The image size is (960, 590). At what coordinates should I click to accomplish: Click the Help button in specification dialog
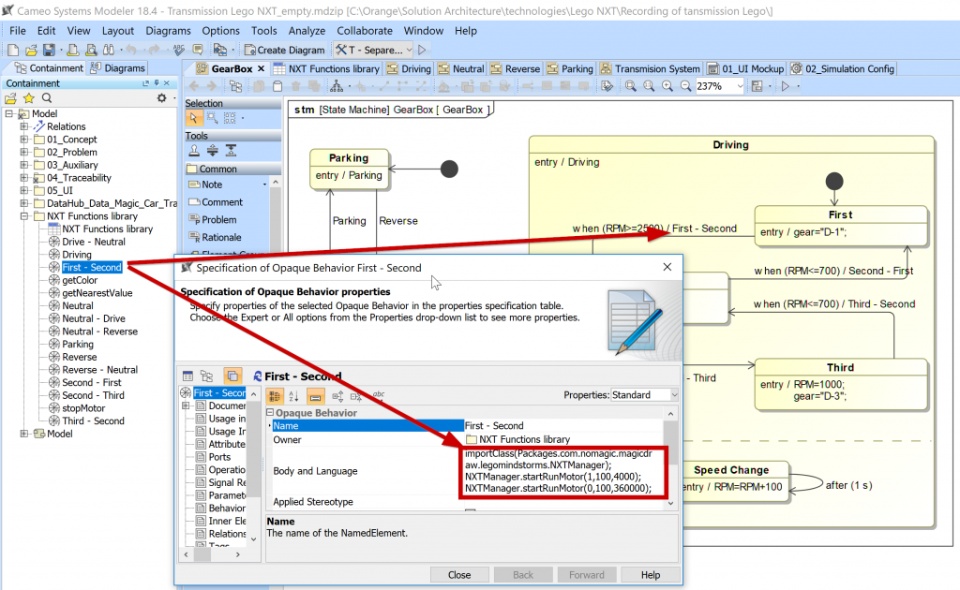(650, 575)
